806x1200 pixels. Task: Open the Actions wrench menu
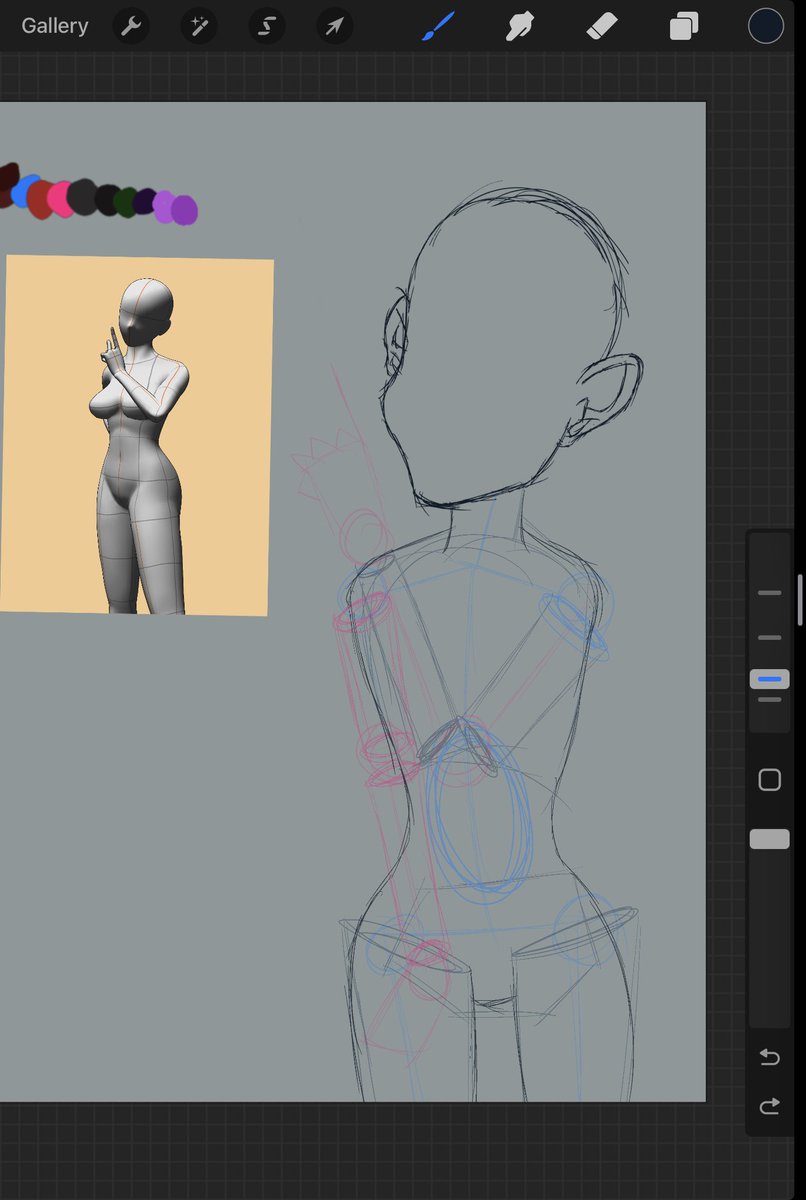[x=131, y=26]
